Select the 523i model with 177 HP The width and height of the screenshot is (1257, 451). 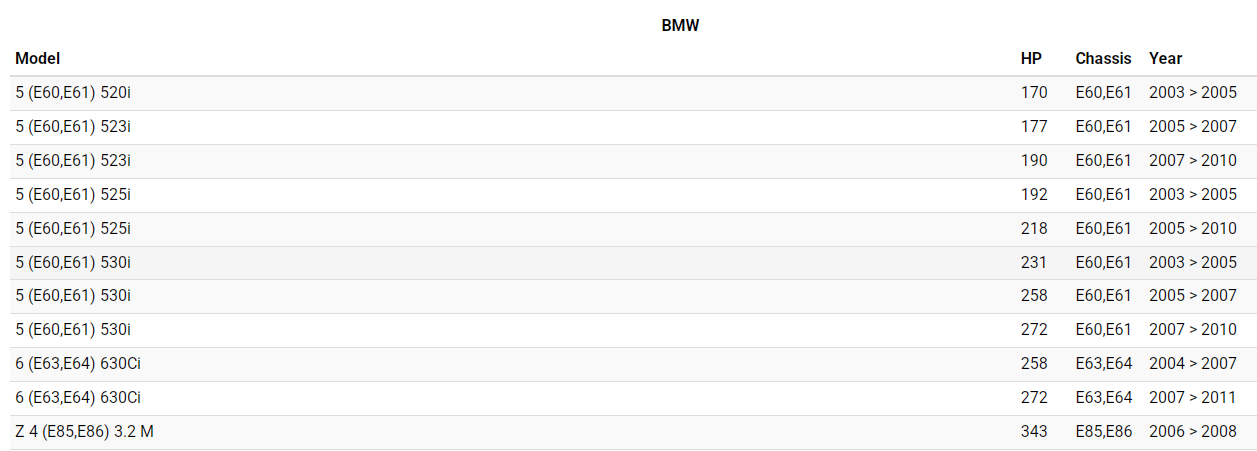(x=73, y=127)
